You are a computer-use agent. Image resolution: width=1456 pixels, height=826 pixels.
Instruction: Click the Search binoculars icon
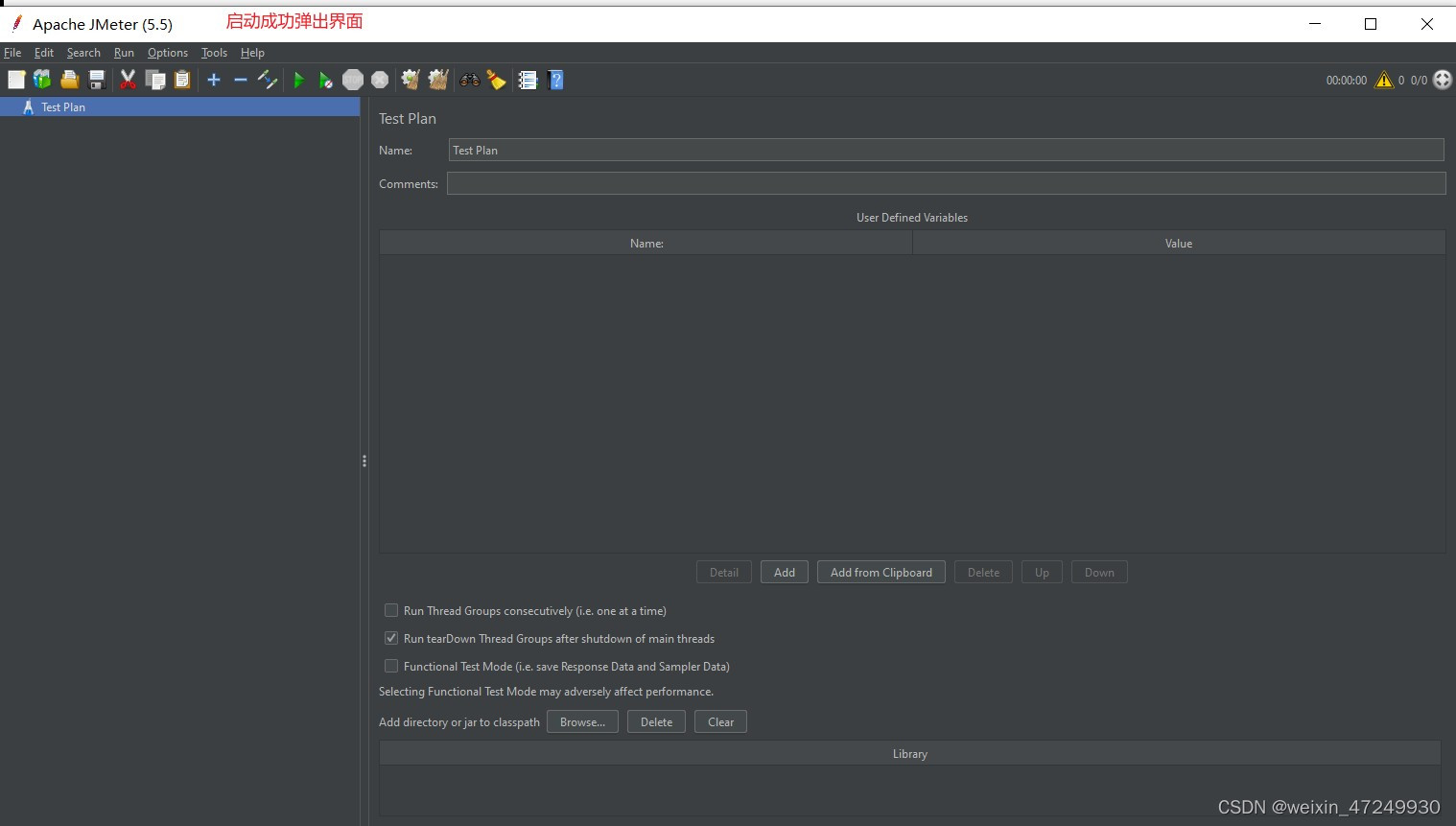tap(469, 80)
